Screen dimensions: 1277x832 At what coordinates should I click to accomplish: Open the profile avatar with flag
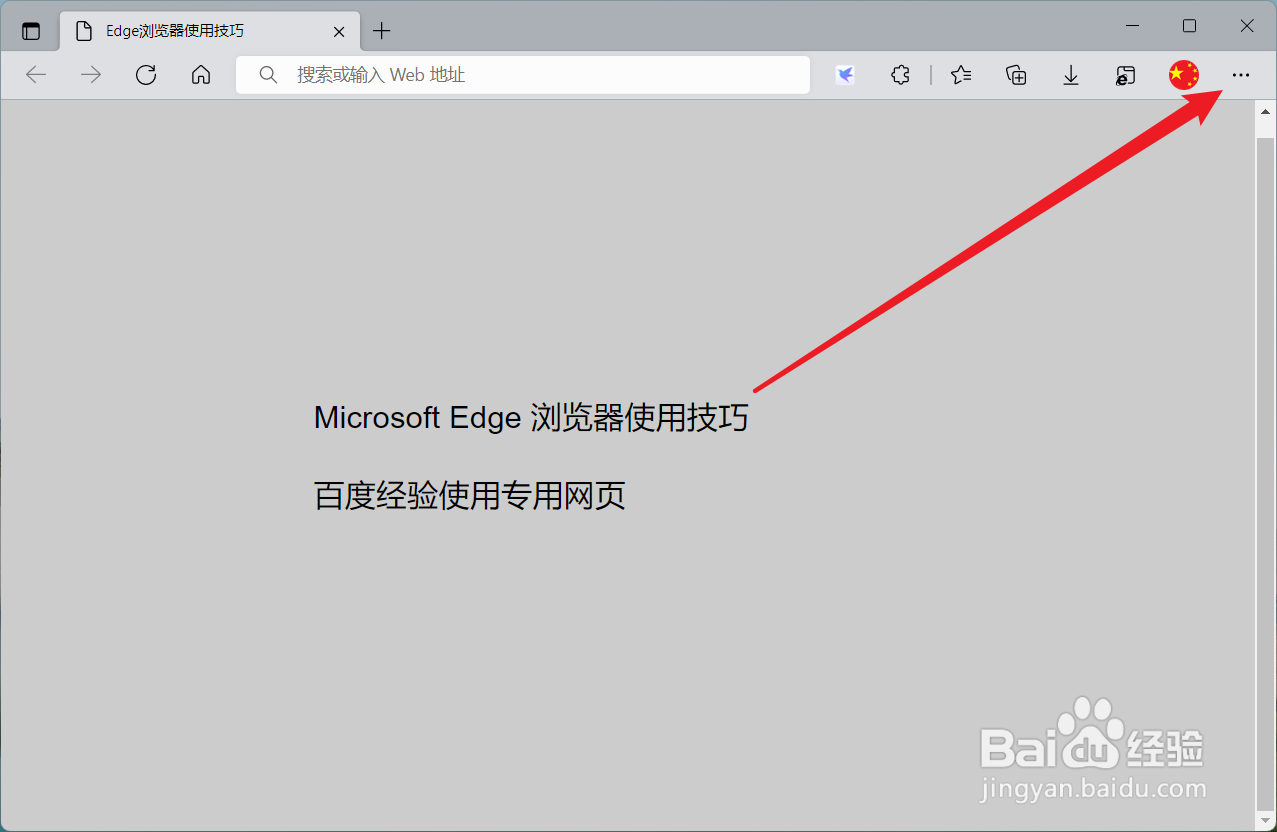pyautogui.click(x=1184, y=75)
